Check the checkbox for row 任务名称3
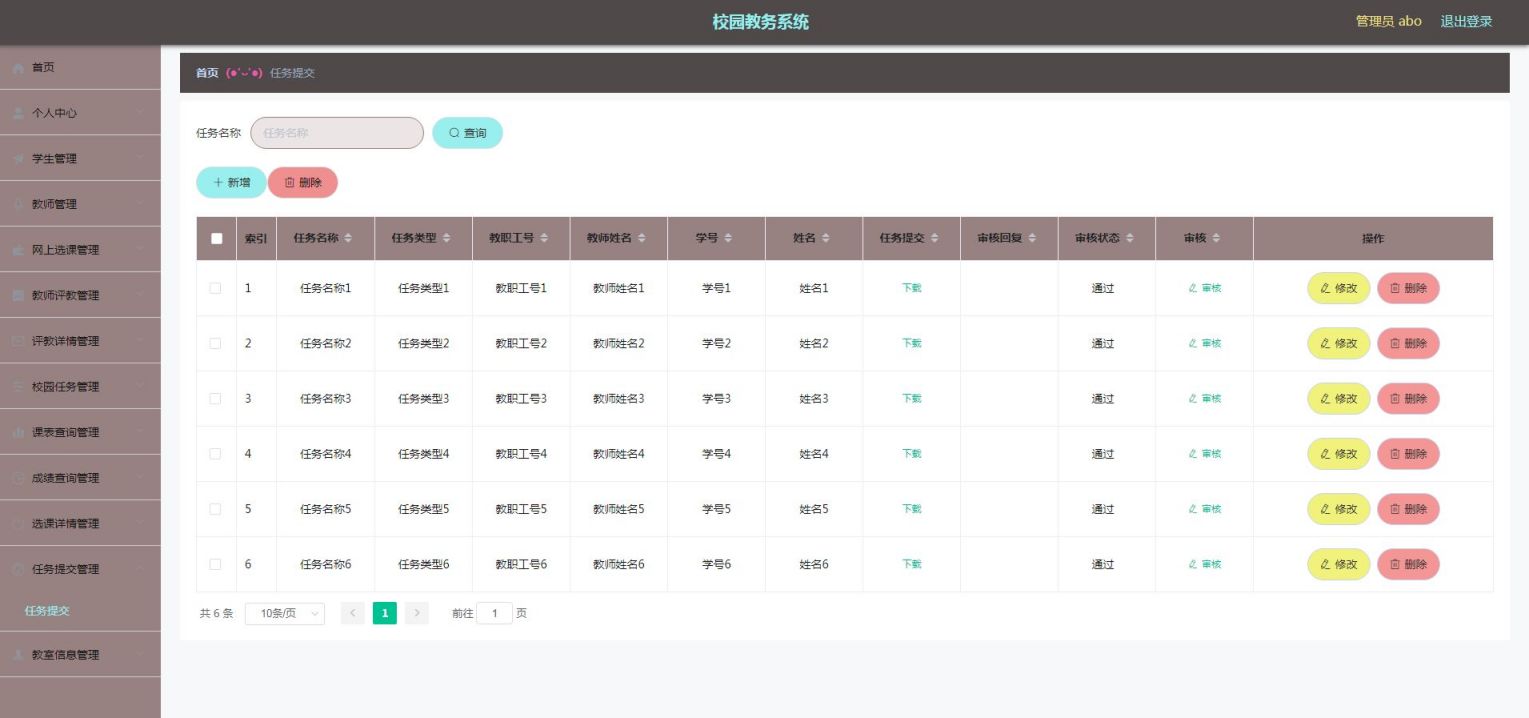Screen dimensions: 1529x718 click(x=216, y=398)
